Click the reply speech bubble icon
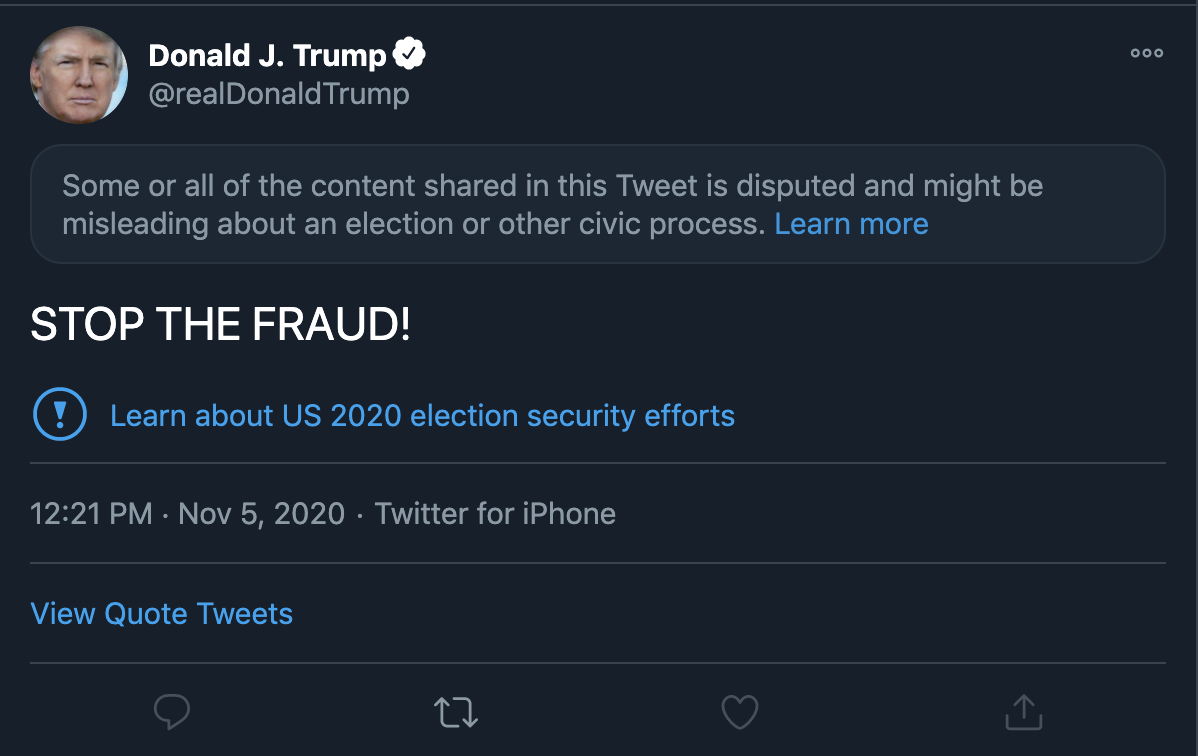 (172, 712)
